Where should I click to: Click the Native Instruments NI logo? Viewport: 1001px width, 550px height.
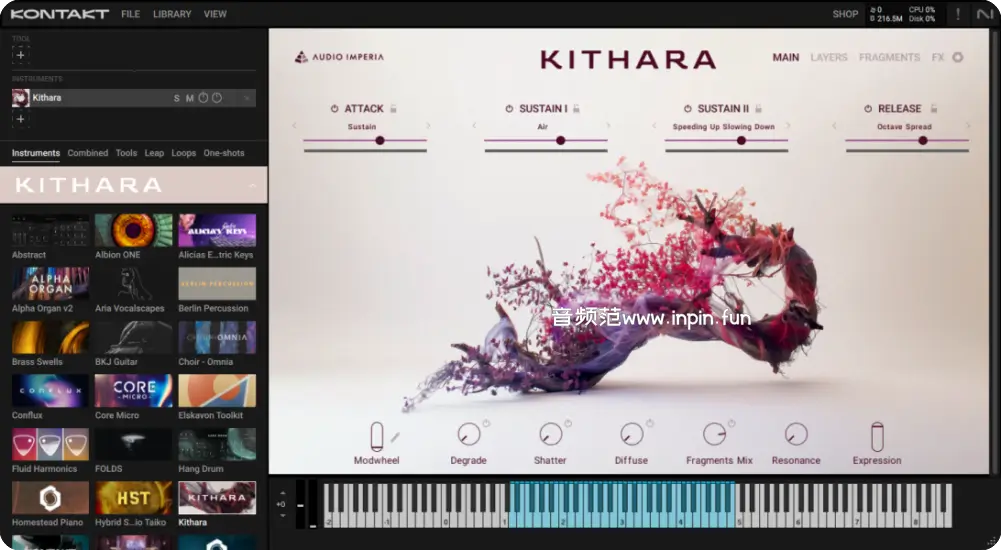984,14
